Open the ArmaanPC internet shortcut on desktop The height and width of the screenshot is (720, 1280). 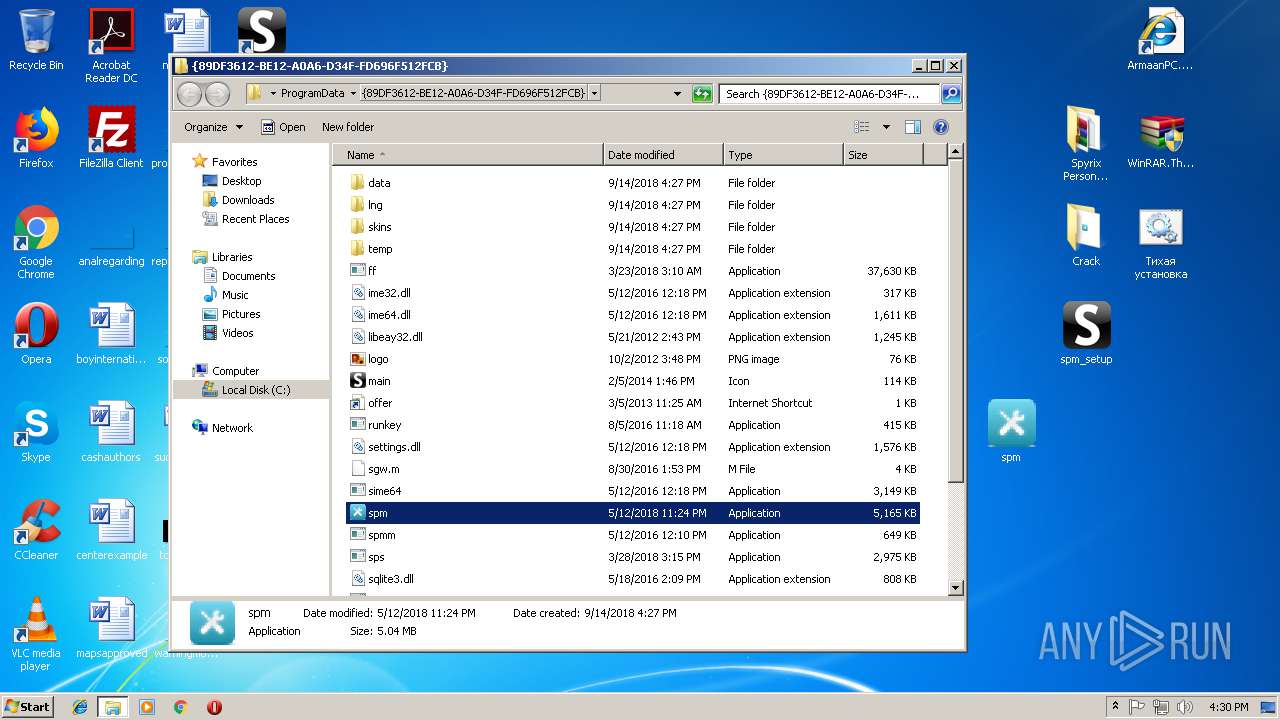click(x=1161, y=40)
